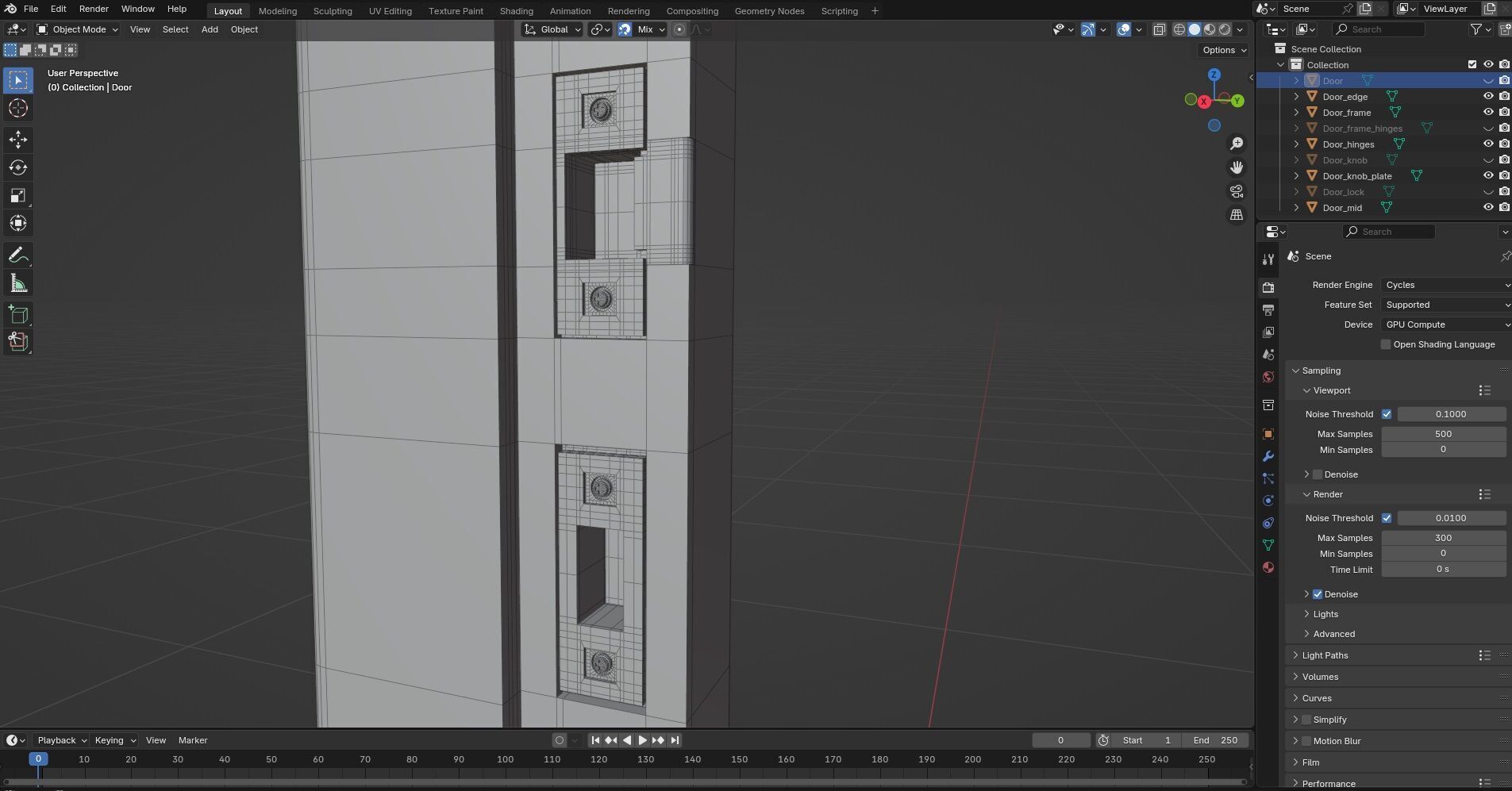Open the Render menu
The image size is (1512, 791).
coord(94,9)
